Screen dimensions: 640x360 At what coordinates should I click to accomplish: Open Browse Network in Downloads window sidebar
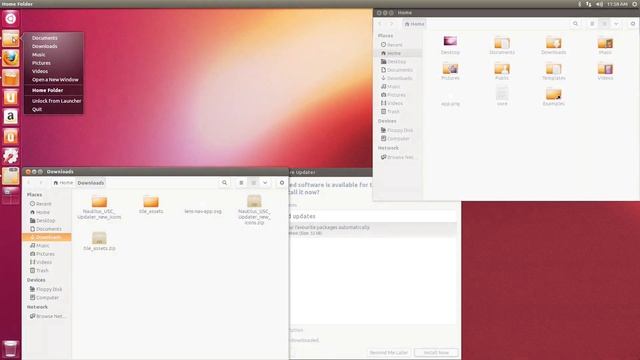(x=47, y=316)
